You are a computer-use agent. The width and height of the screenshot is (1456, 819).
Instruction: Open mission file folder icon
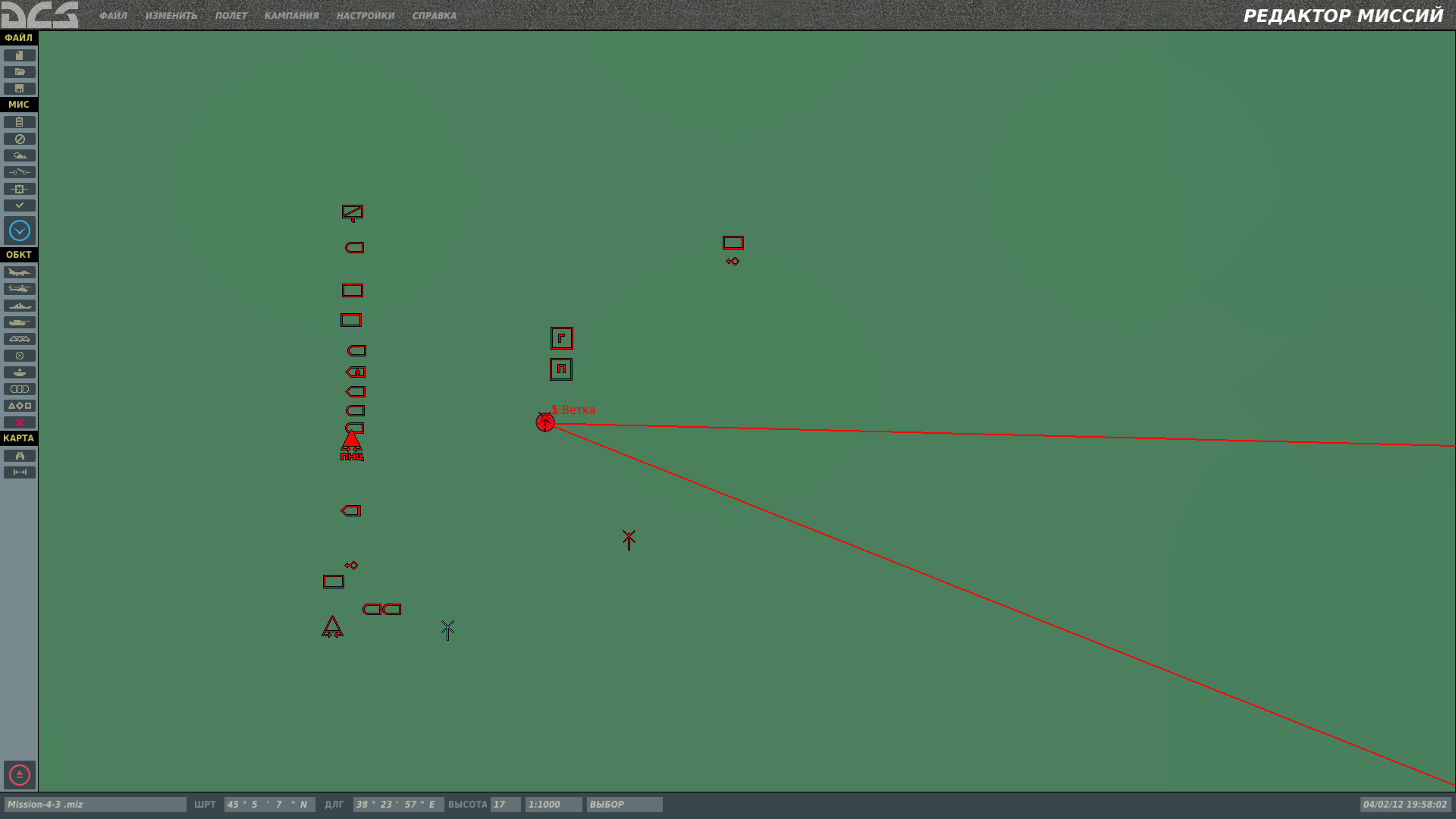point(20,72)
